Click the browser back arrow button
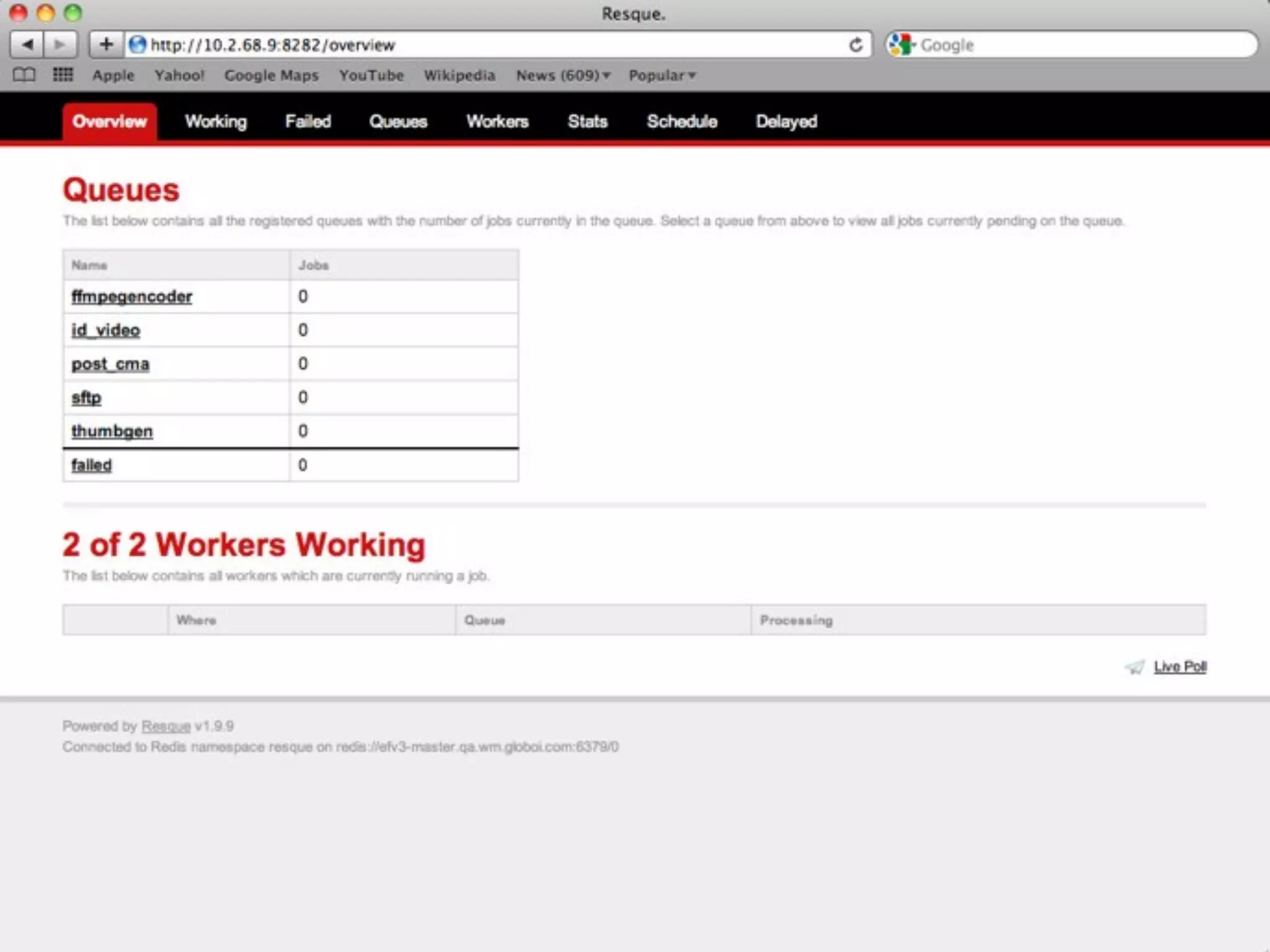Viewport: 1270px width, 952px height. 27,45
